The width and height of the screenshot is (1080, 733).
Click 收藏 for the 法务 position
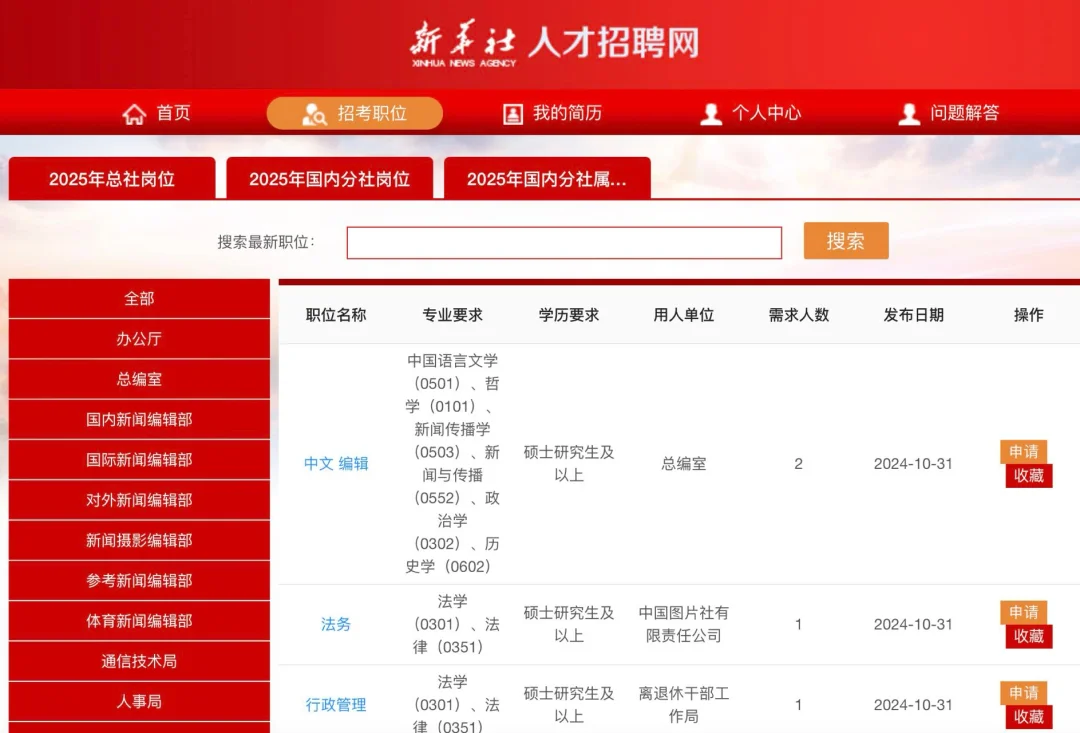(1029, 636)
